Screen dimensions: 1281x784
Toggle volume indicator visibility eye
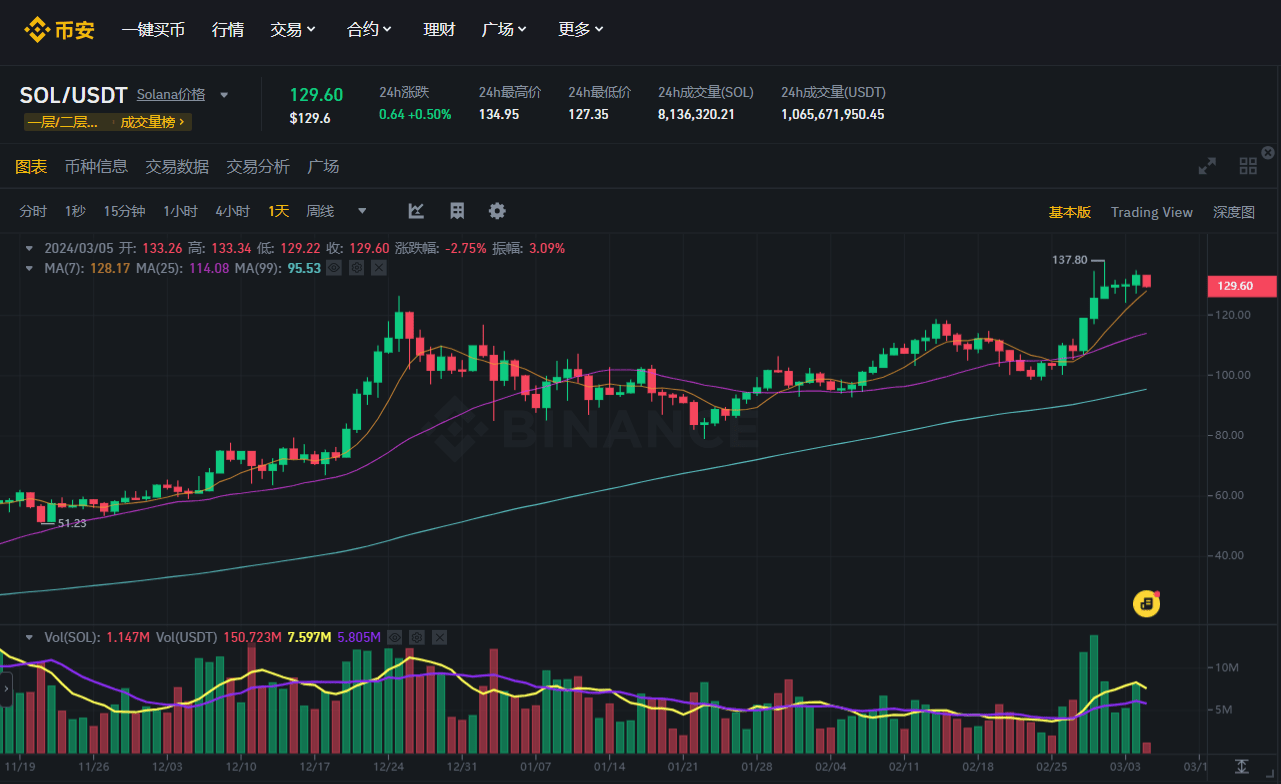pyautogui.click(x=395, y=637)
